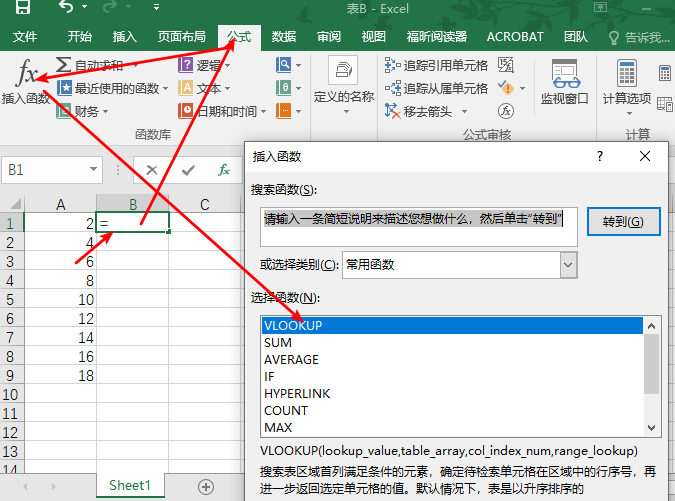Click function list scrollbar down arrow
This screenshot has height=501, width=675.
[x=651, y=428]
